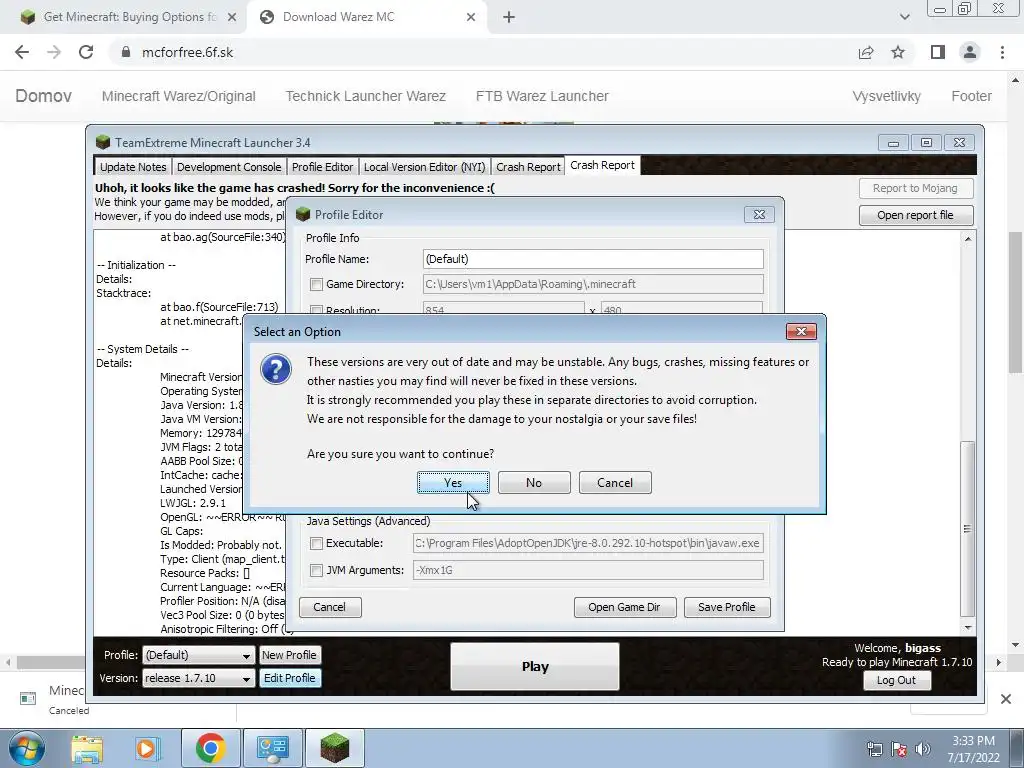Click crash report scrollbar down arrow

click(968, 627)
